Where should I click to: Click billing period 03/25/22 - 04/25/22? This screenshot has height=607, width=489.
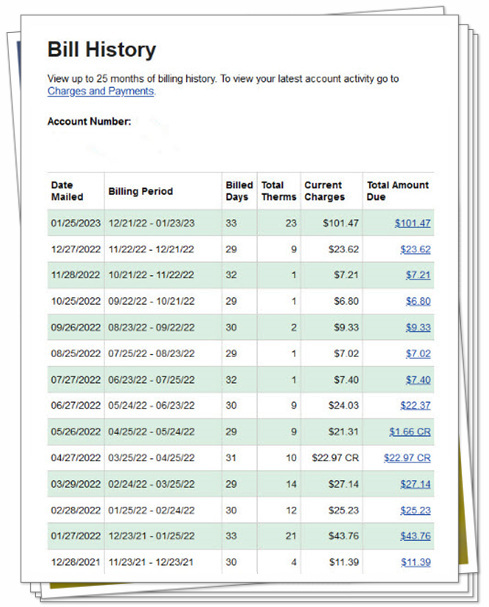tap(151, 458)
